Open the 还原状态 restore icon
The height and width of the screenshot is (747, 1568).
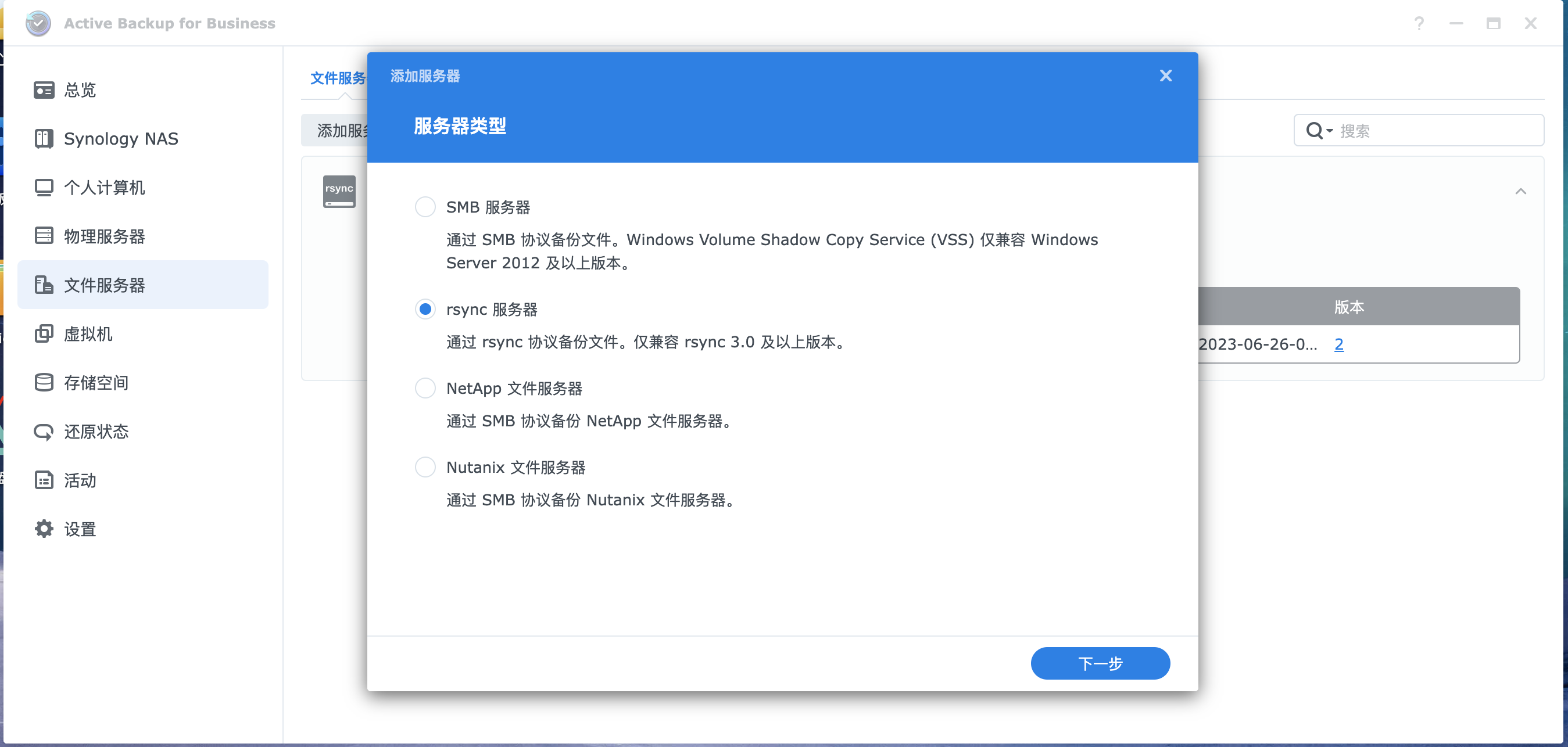(x=44, y=431)
